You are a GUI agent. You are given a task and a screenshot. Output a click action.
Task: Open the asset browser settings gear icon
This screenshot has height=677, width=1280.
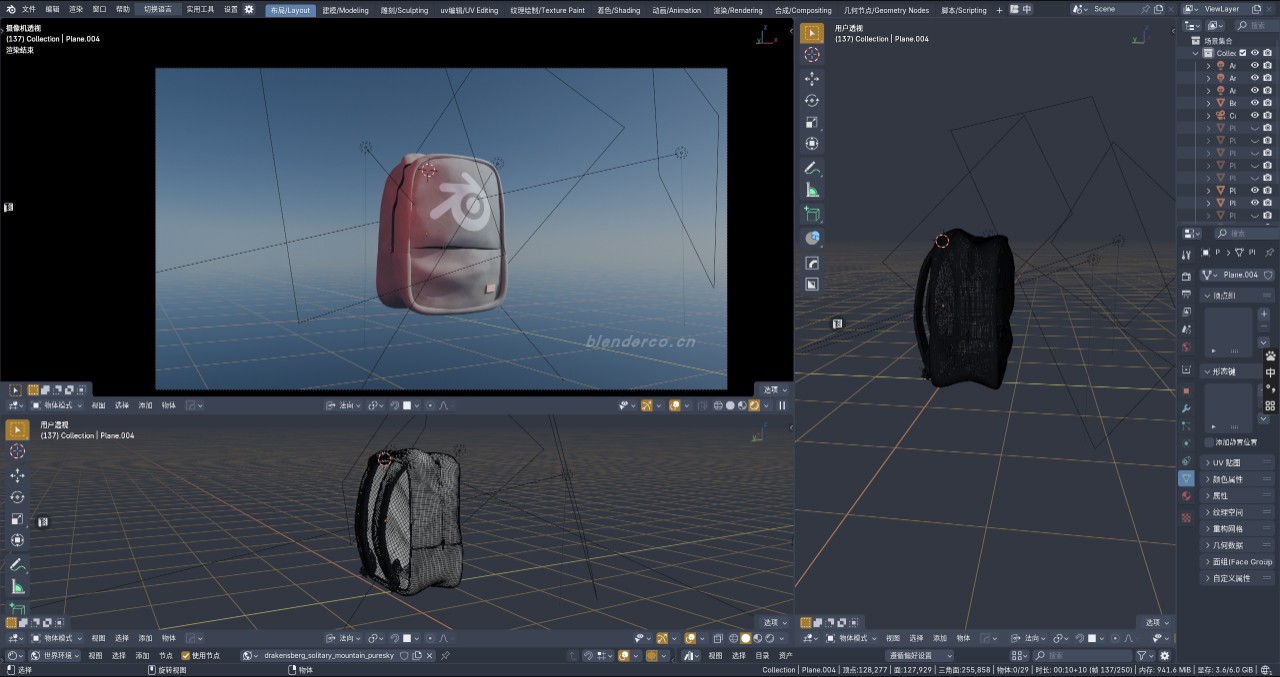(x=1164, y=656)
